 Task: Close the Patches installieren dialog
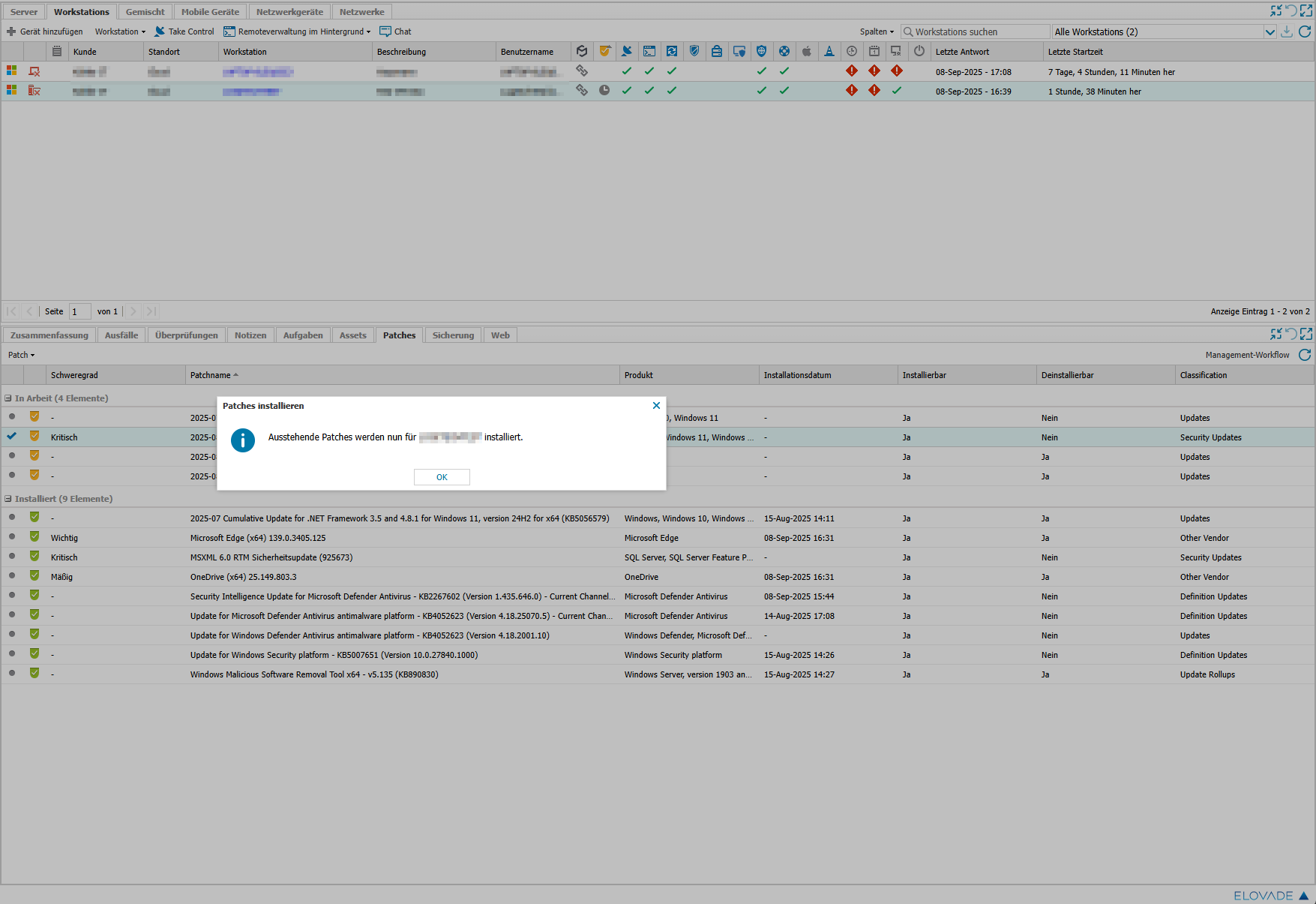pyautogui.click(x=656, y=406)
